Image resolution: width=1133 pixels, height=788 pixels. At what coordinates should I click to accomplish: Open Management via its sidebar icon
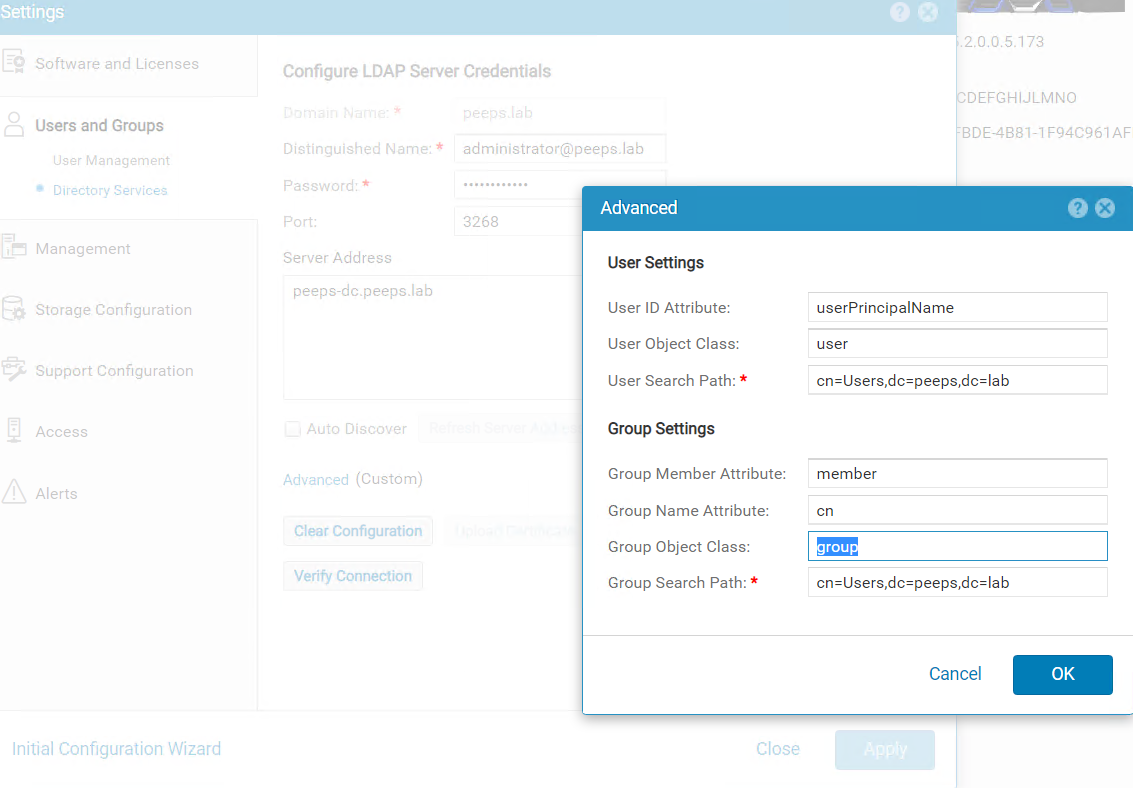tap(16, 248)
